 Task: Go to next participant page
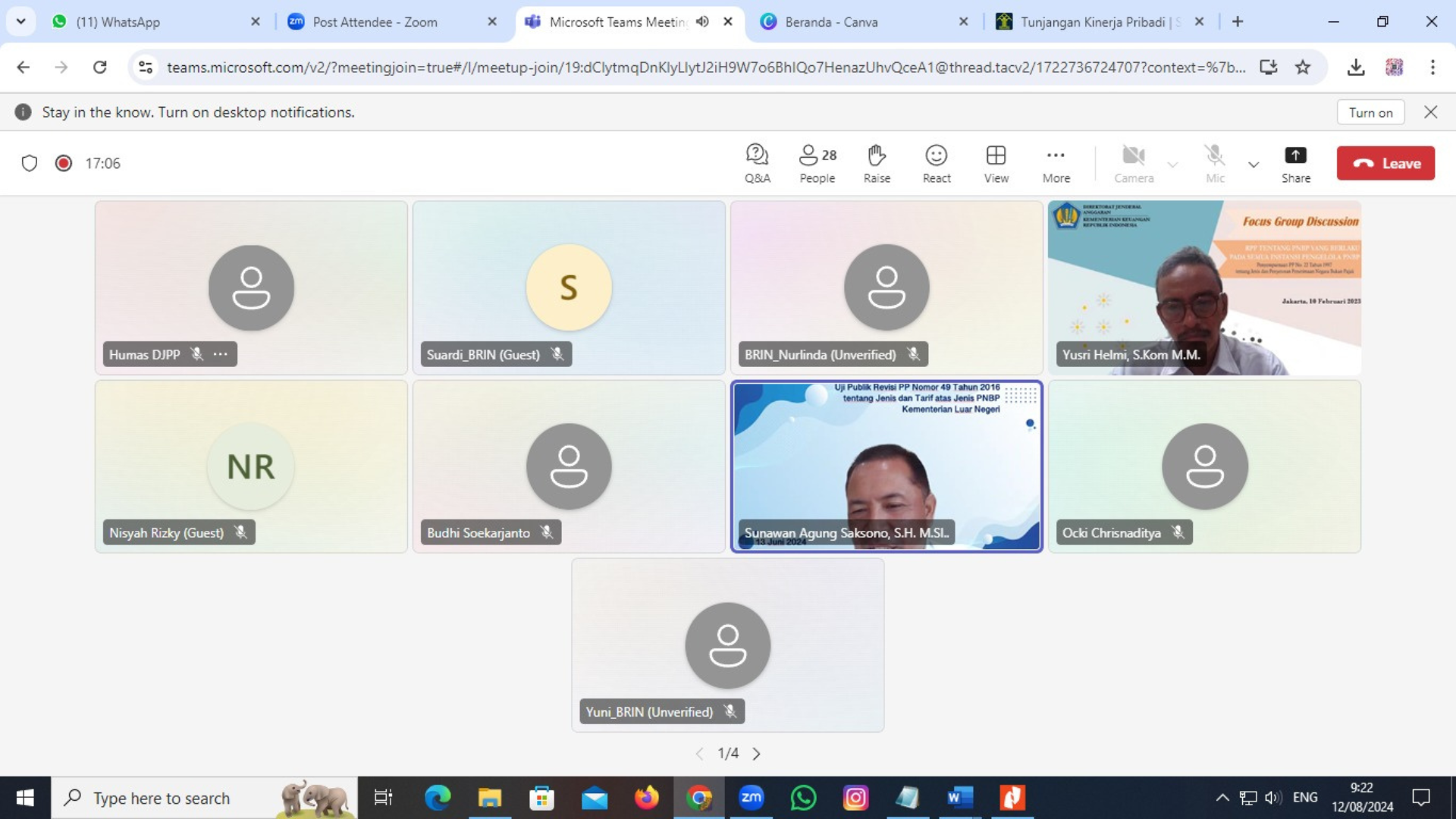(x=756, y=754)
